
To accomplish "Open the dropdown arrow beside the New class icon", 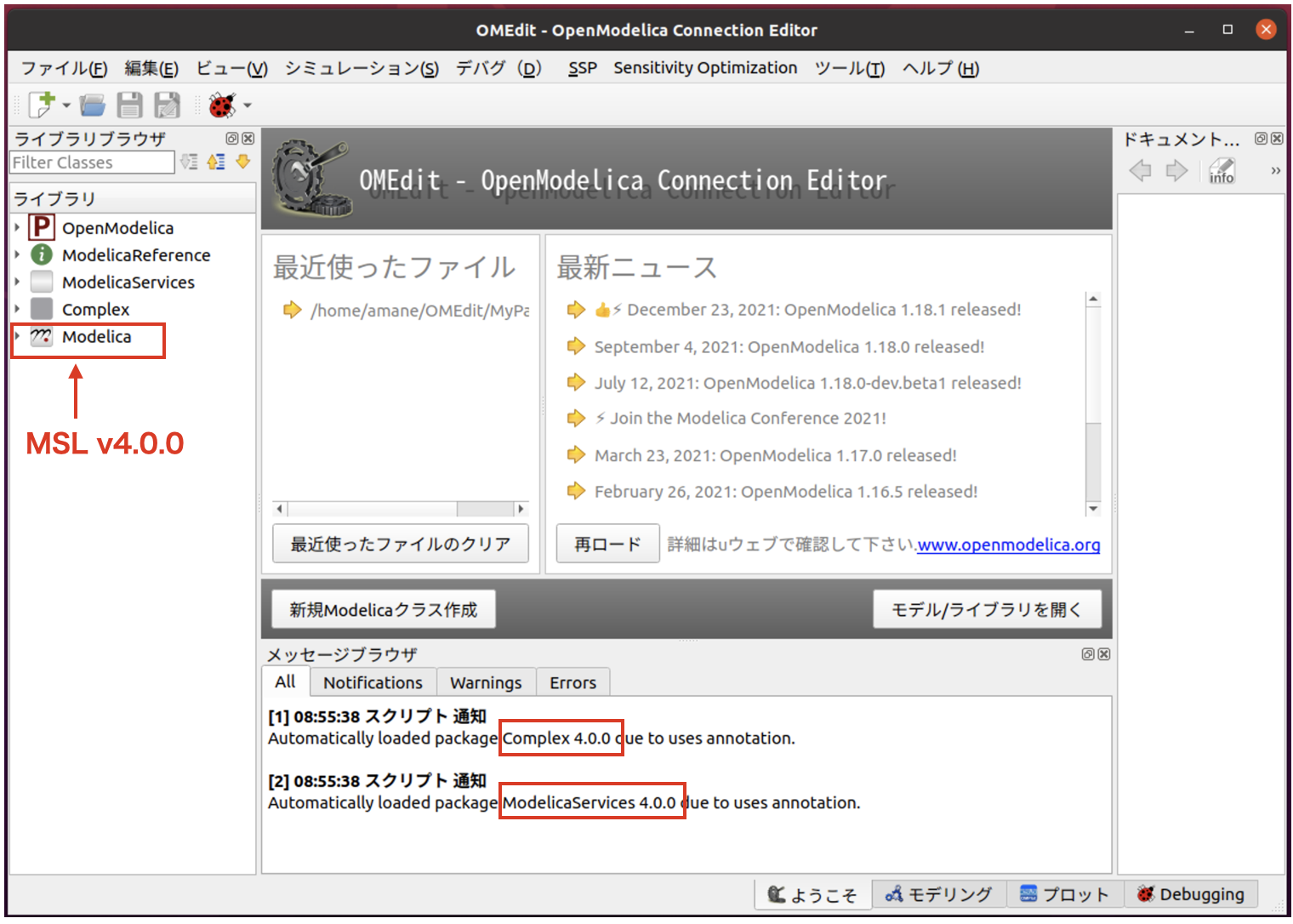I will click(66, 106).
